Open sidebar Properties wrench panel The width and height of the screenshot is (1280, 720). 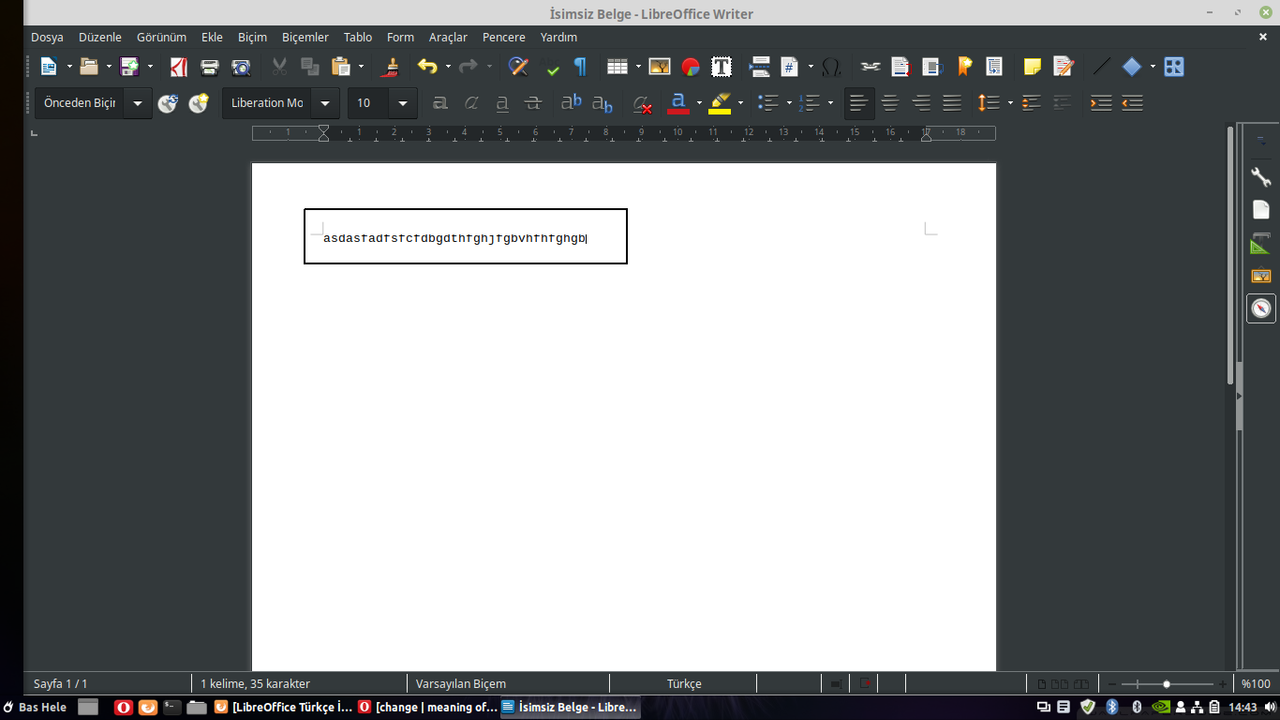coord(1261,177)
